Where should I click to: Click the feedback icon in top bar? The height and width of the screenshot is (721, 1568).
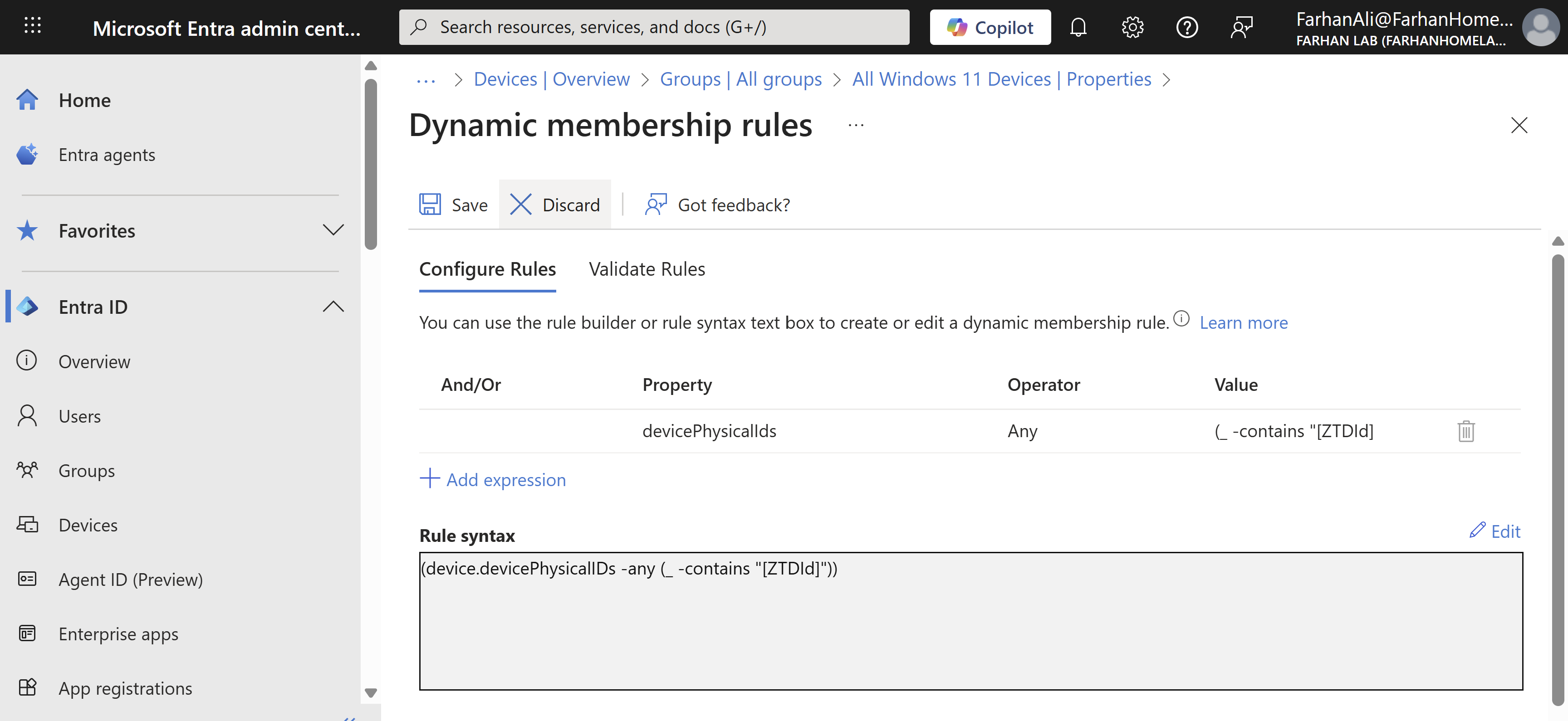click(x=1241, y=27)
